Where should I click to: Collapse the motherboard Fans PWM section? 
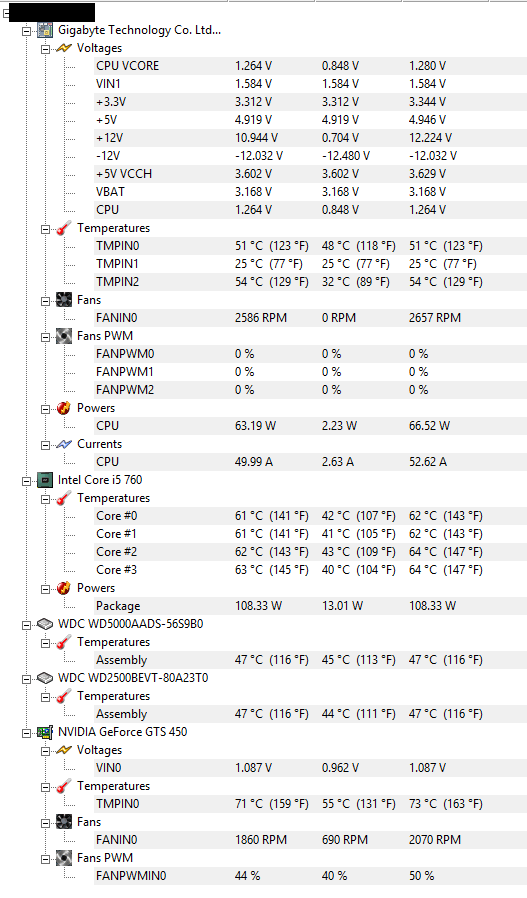[45, 337]
